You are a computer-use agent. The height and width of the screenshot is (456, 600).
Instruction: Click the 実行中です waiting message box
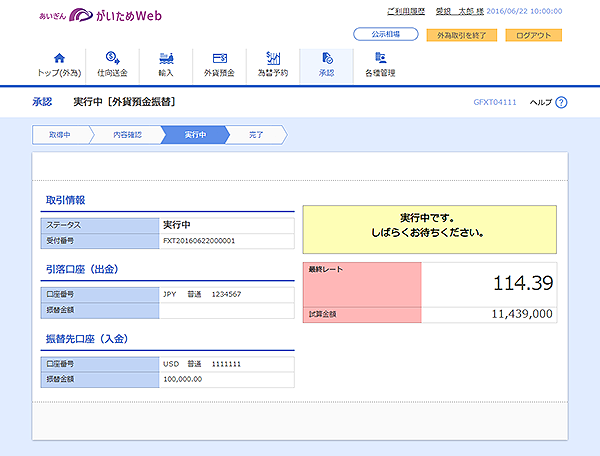[x=430, y=230]
